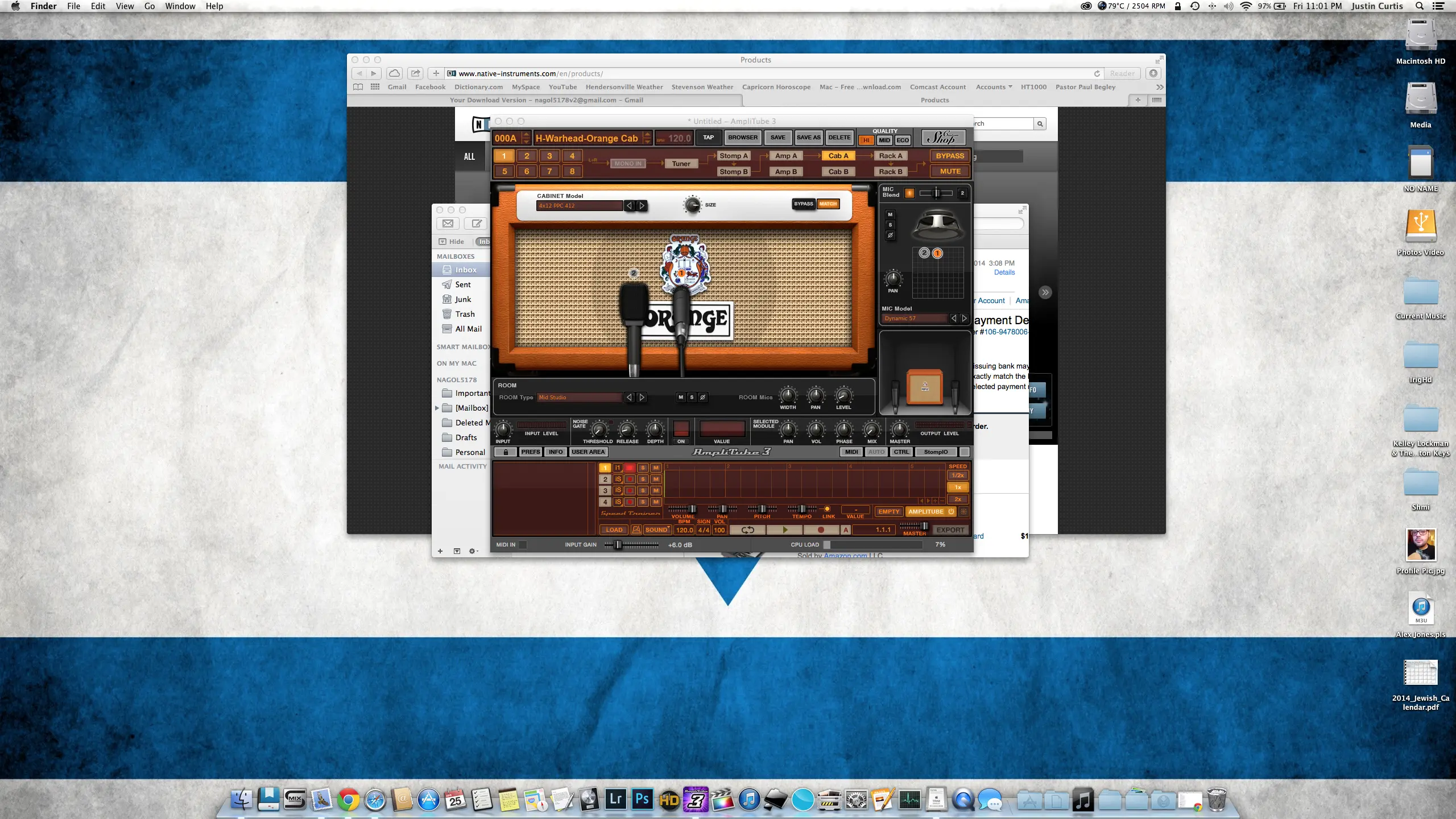Select previous cabinet model arrow

[630, 205]
